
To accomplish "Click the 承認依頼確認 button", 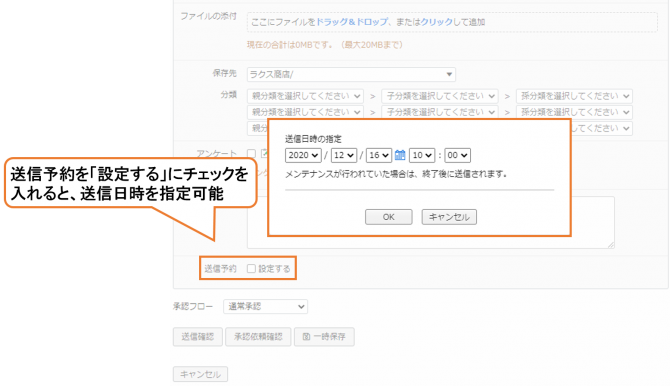I will coord(258,337).
